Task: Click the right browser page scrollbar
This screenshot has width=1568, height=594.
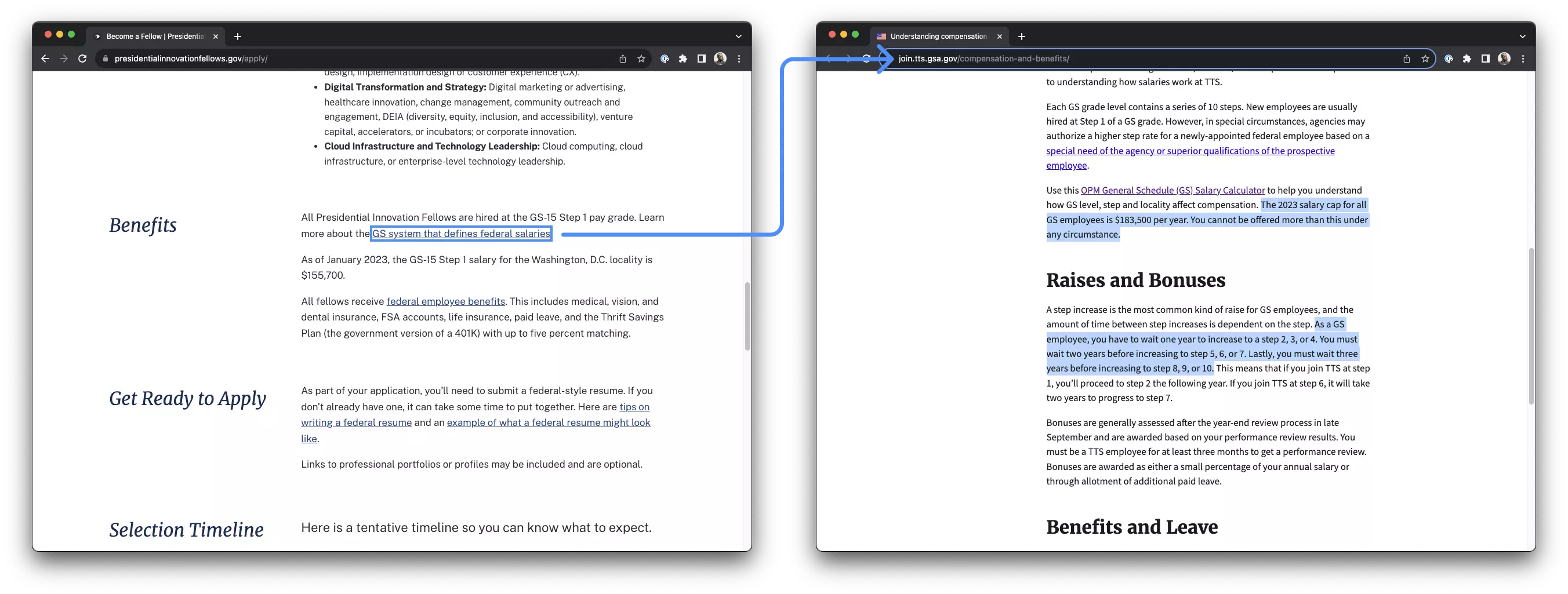Action: click(x=1531, y=326)
